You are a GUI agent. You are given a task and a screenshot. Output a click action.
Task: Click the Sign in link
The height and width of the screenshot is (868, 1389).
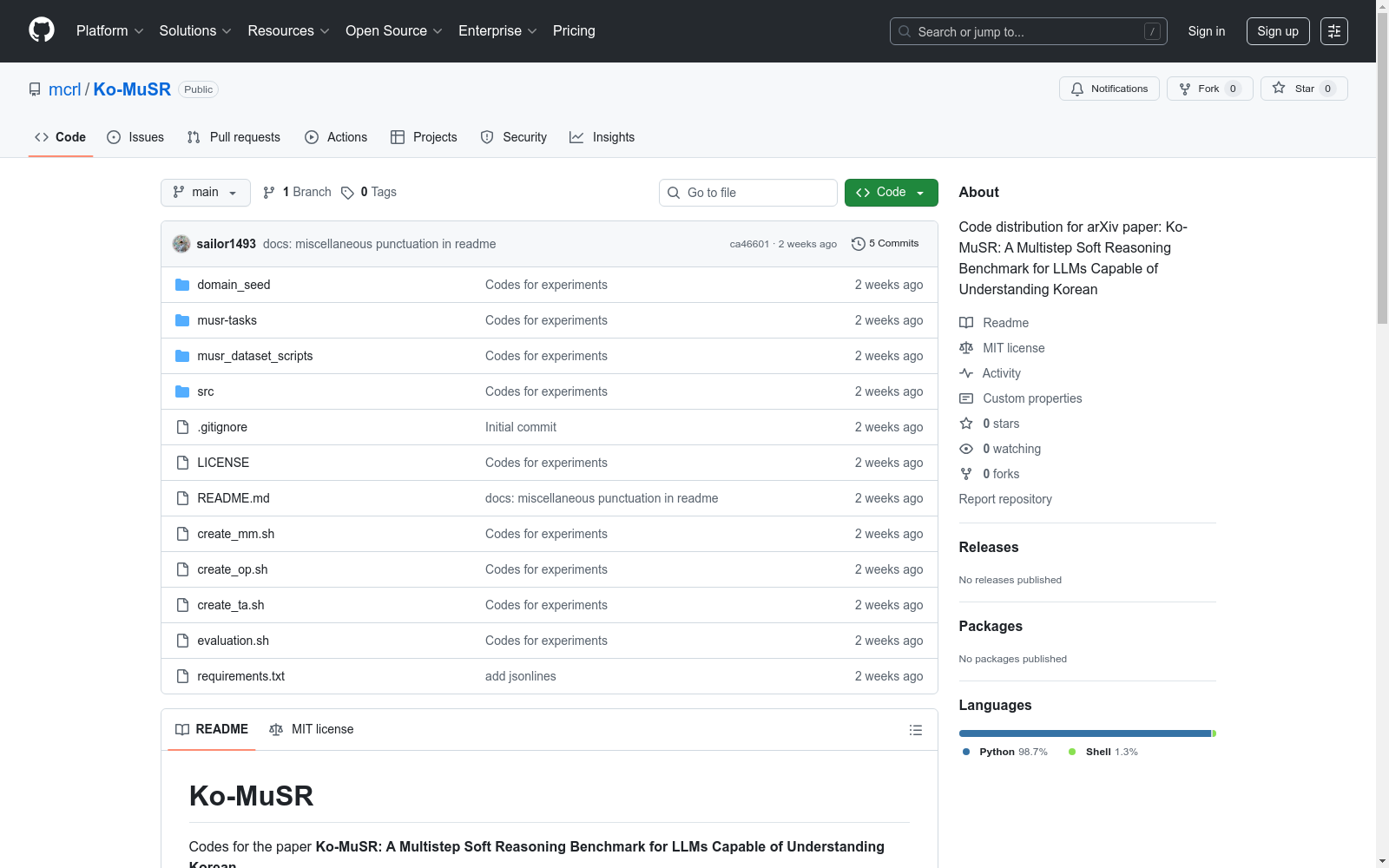tap(1207, 31)
